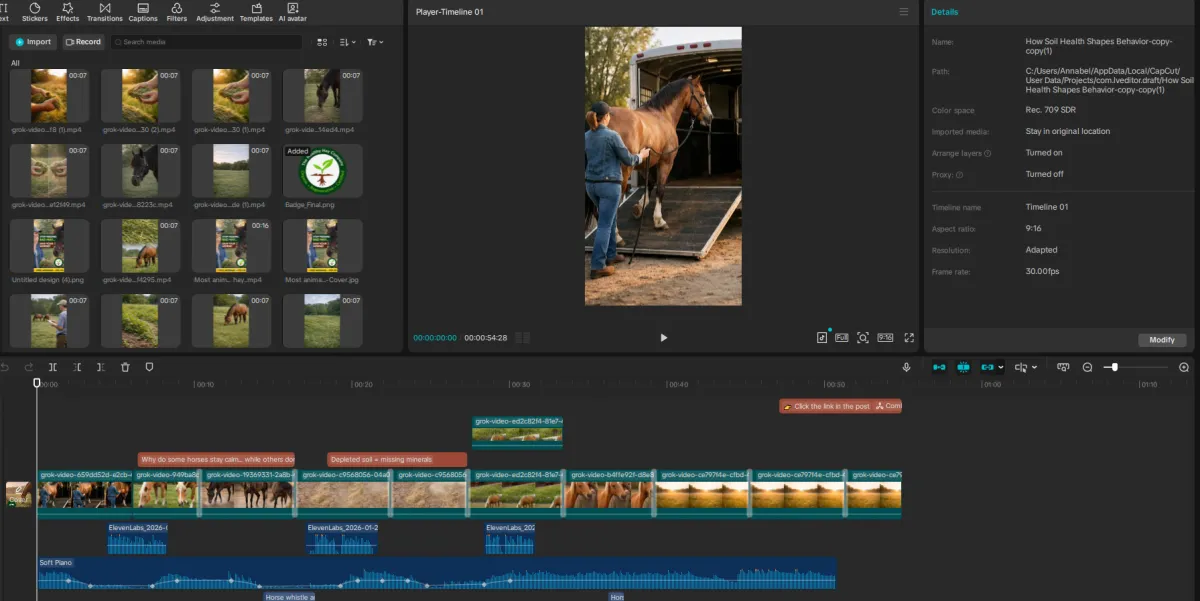The height and width of the screenshot is (601, 1200).
Task: Open the Transitions tab
Action: tap(105, 12)
